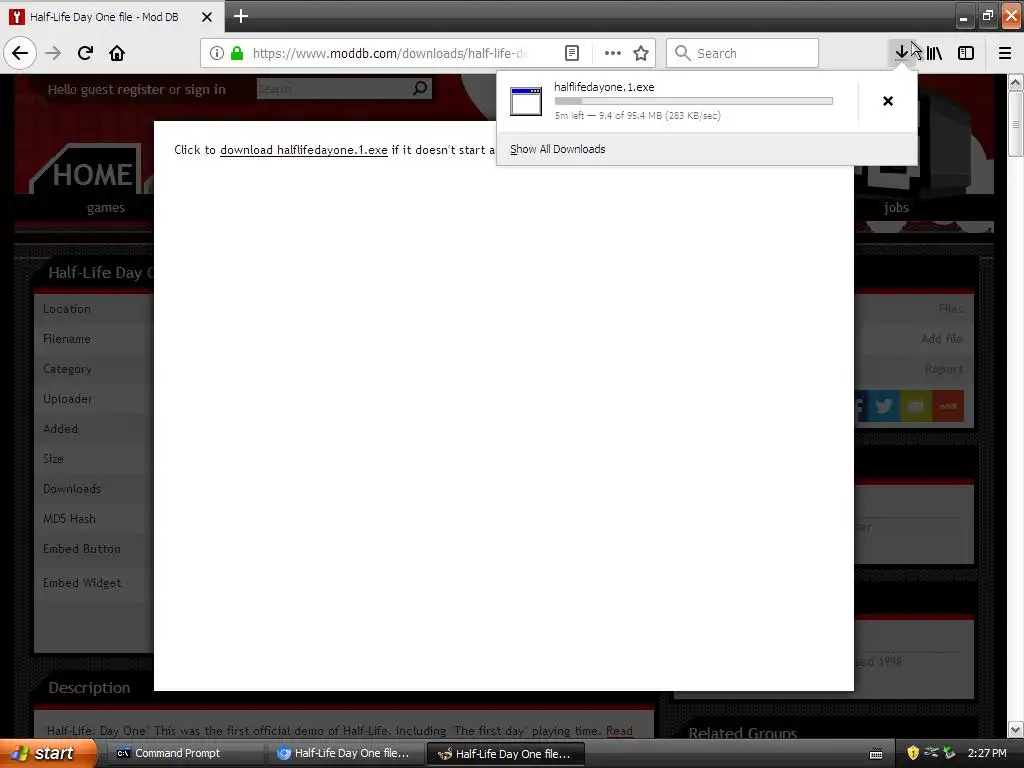The height and width of the screenshot is (768, 1024).
Task: Focus the browser Search field
Action: point(743,53)
